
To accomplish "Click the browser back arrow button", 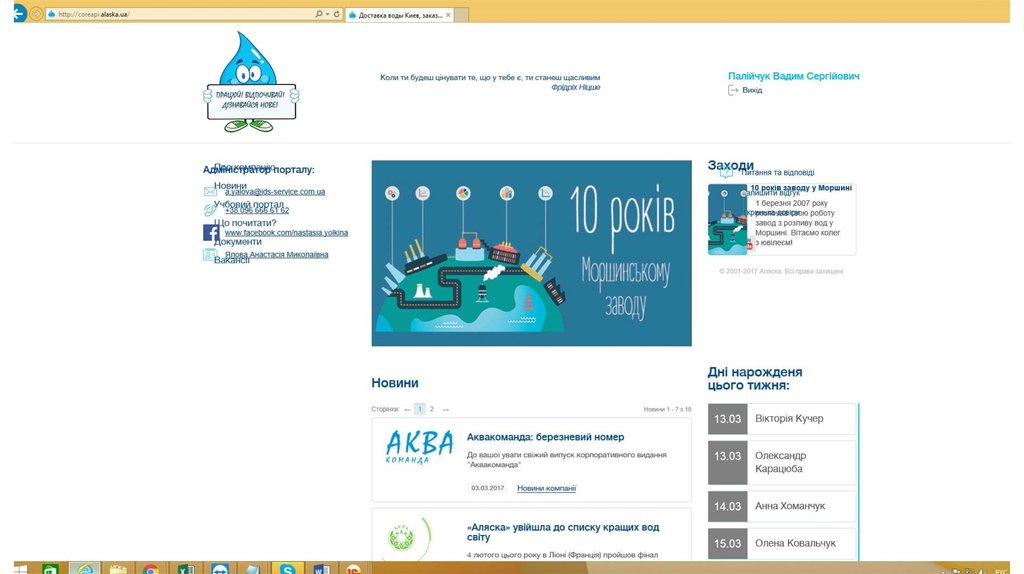I will tap(19, 14).
